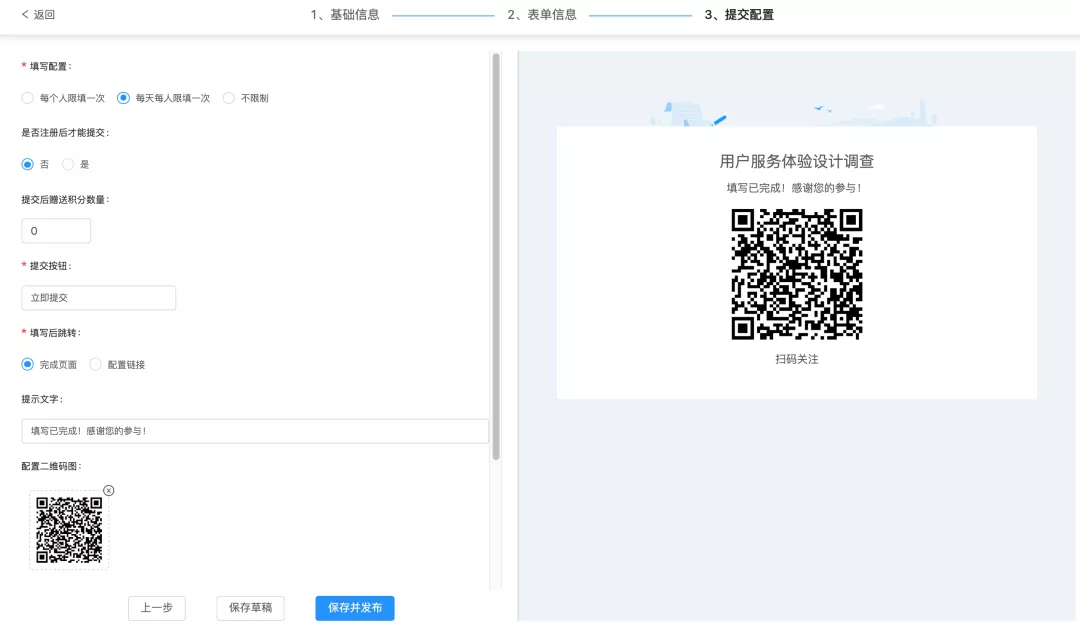1080x632 pixels.
Task: Select 每个人限填一次 radio option
Action: pos(63,98)
